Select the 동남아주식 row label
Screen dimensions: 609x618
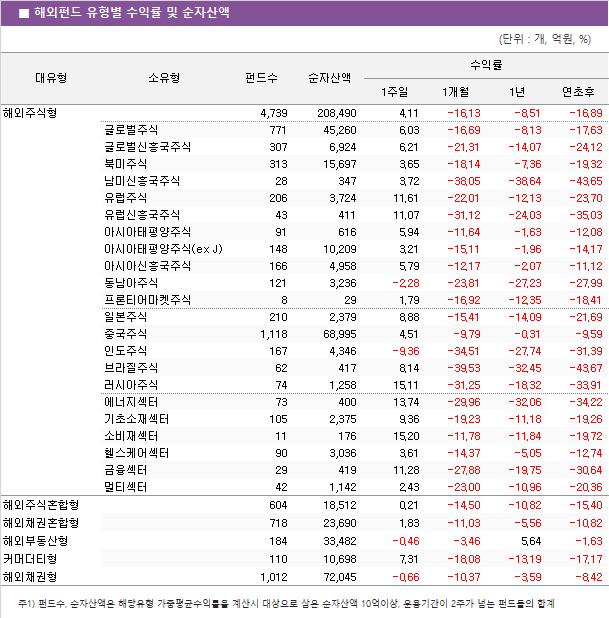[131, 283]
